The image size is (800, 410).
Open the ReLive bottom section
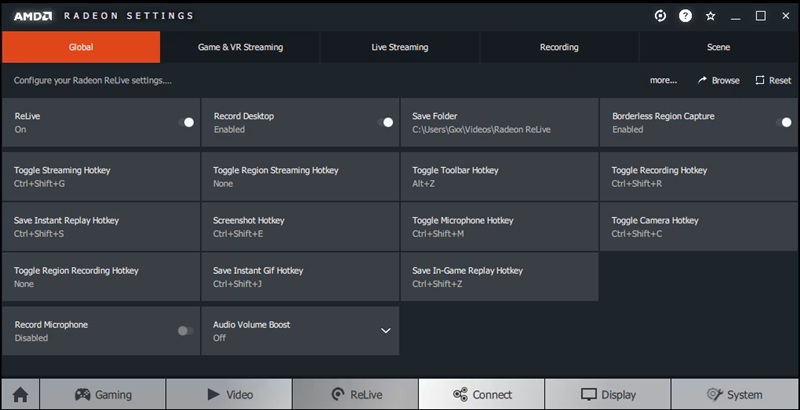356,394
